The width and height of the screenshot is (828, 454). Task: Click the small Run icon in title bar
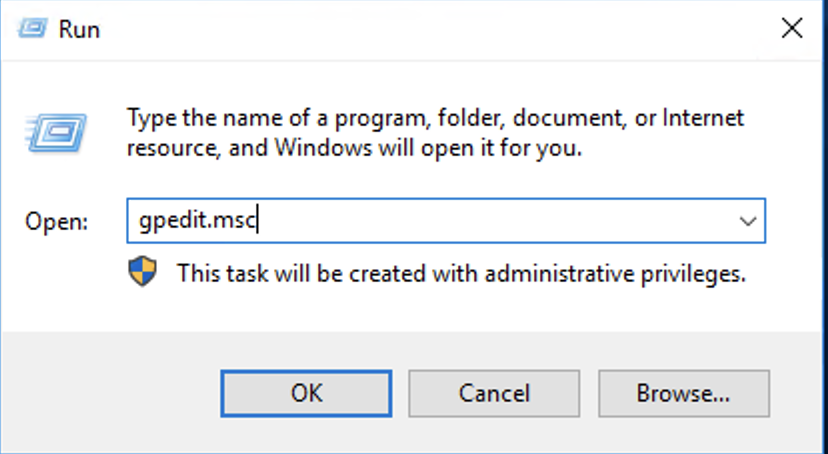point(31,29)
